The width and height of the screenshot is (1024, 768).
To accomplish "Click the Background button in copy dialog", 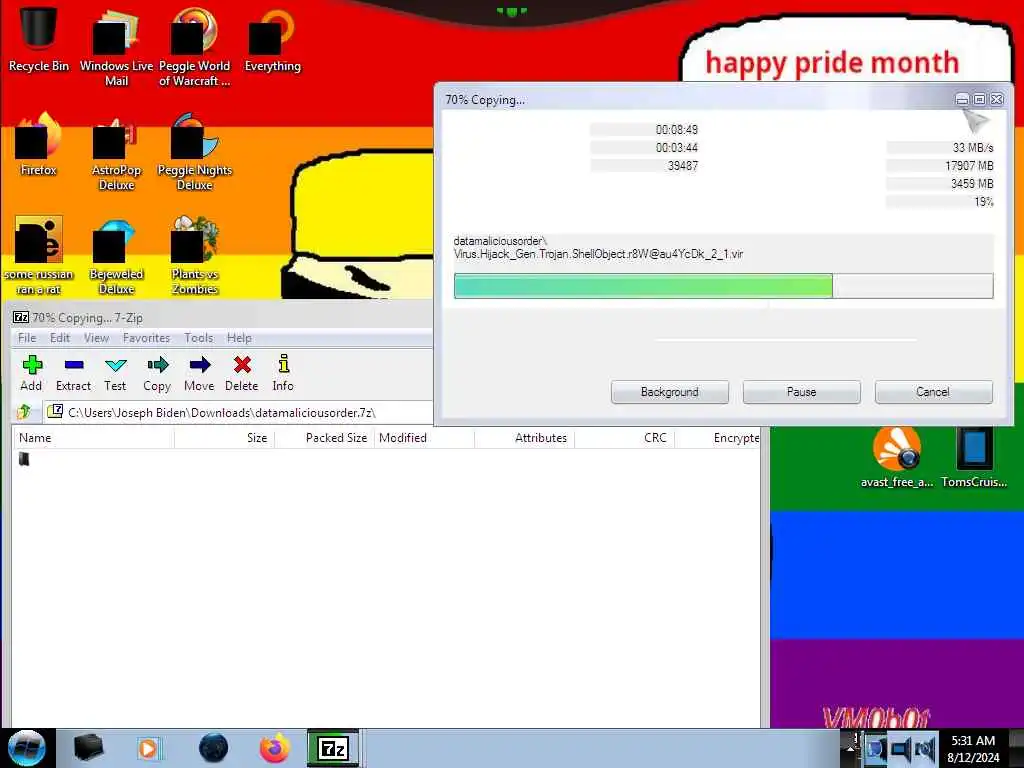I will tap(669, 392).
